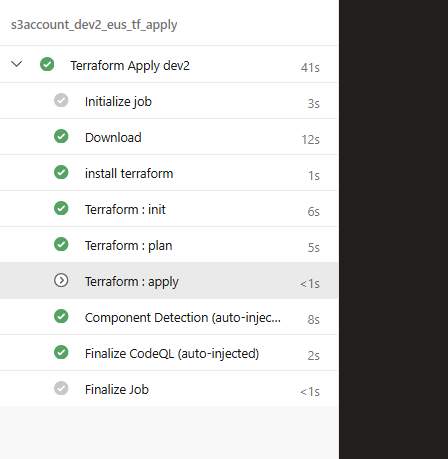This screenshot has width=448, height=459.
Task: Click green success icon beside Terraform Apply dev2
Action: 47,64
